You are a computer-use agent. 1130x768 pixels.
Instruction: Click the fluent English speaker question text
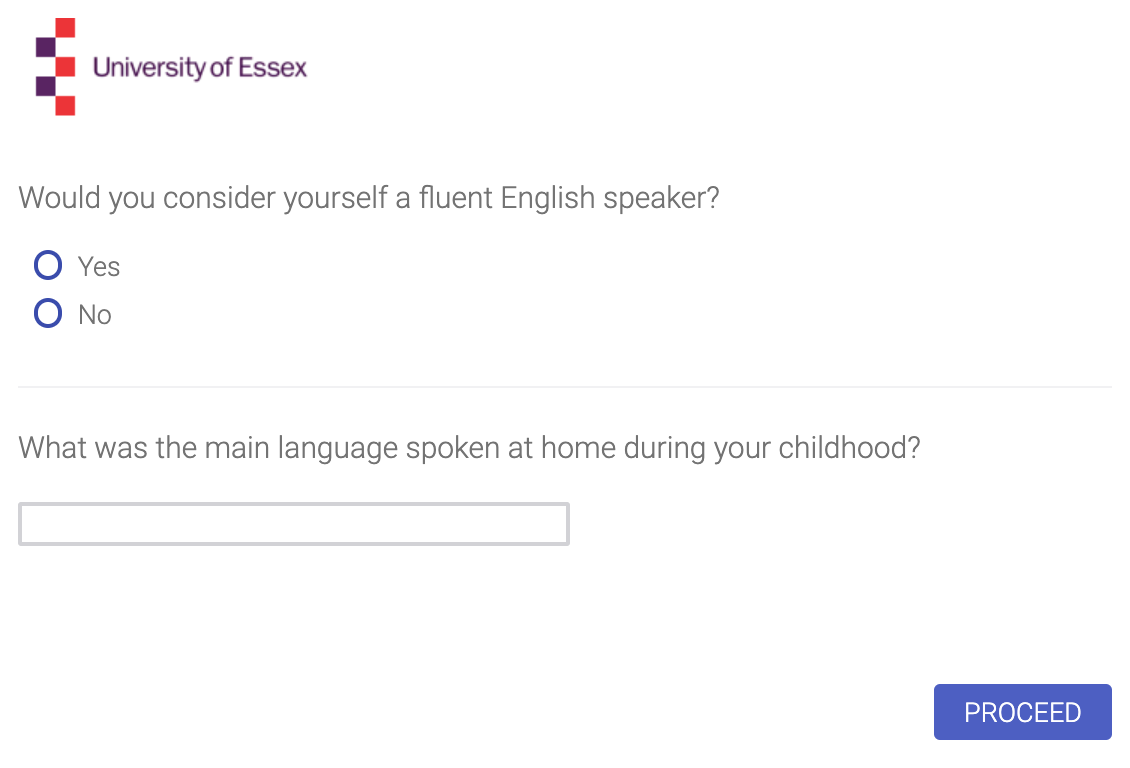point(369,198)
